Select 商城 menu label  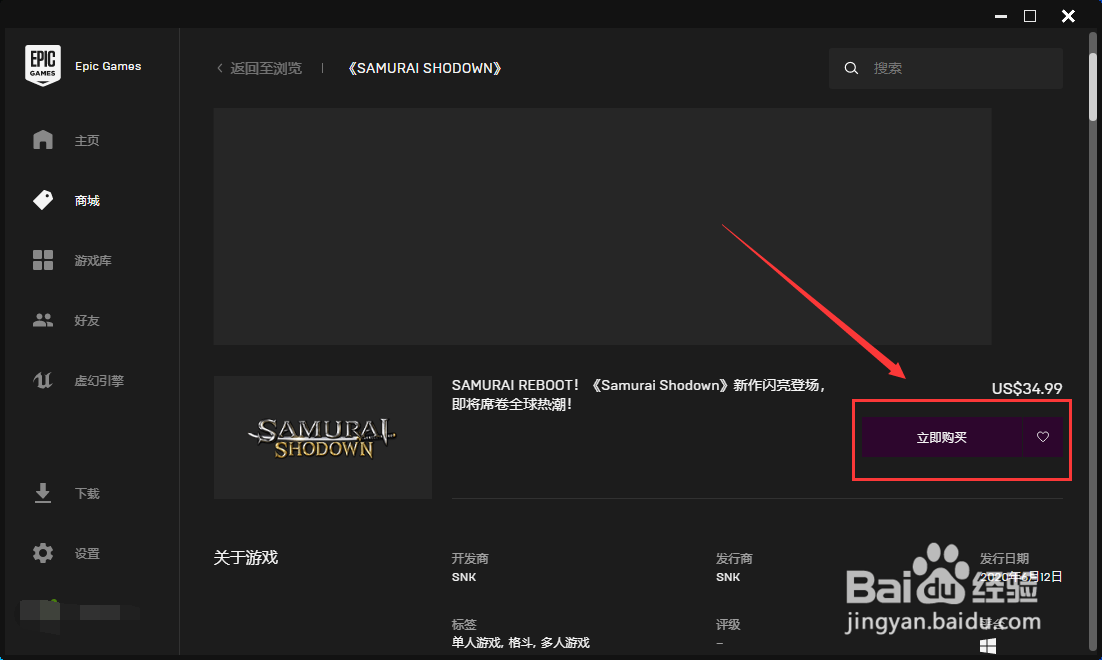pyautogui.click(x=87, y=201)
